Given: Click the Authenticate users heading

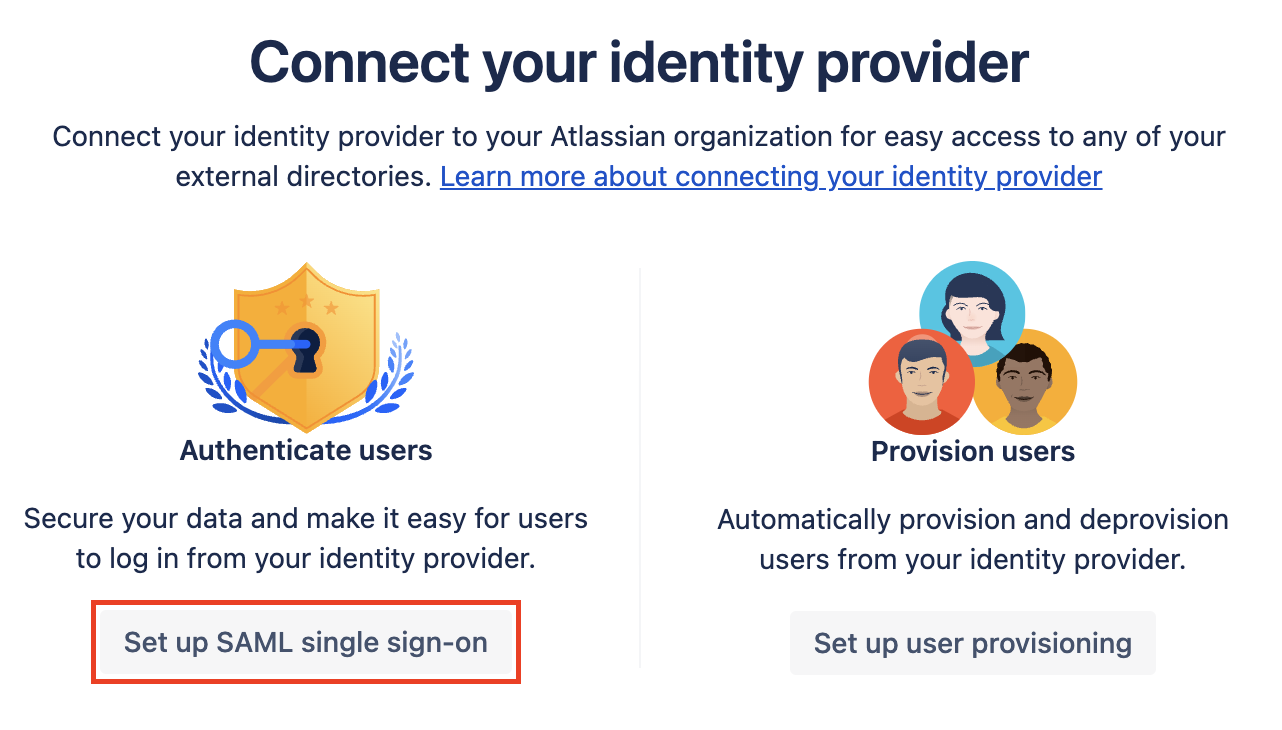Looking at the screenshot, I should 306,450.
